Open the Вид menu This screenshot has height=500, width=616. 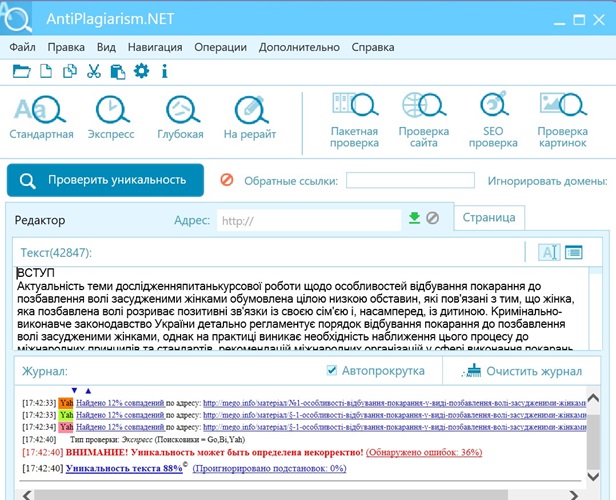[x=106, y=47]
